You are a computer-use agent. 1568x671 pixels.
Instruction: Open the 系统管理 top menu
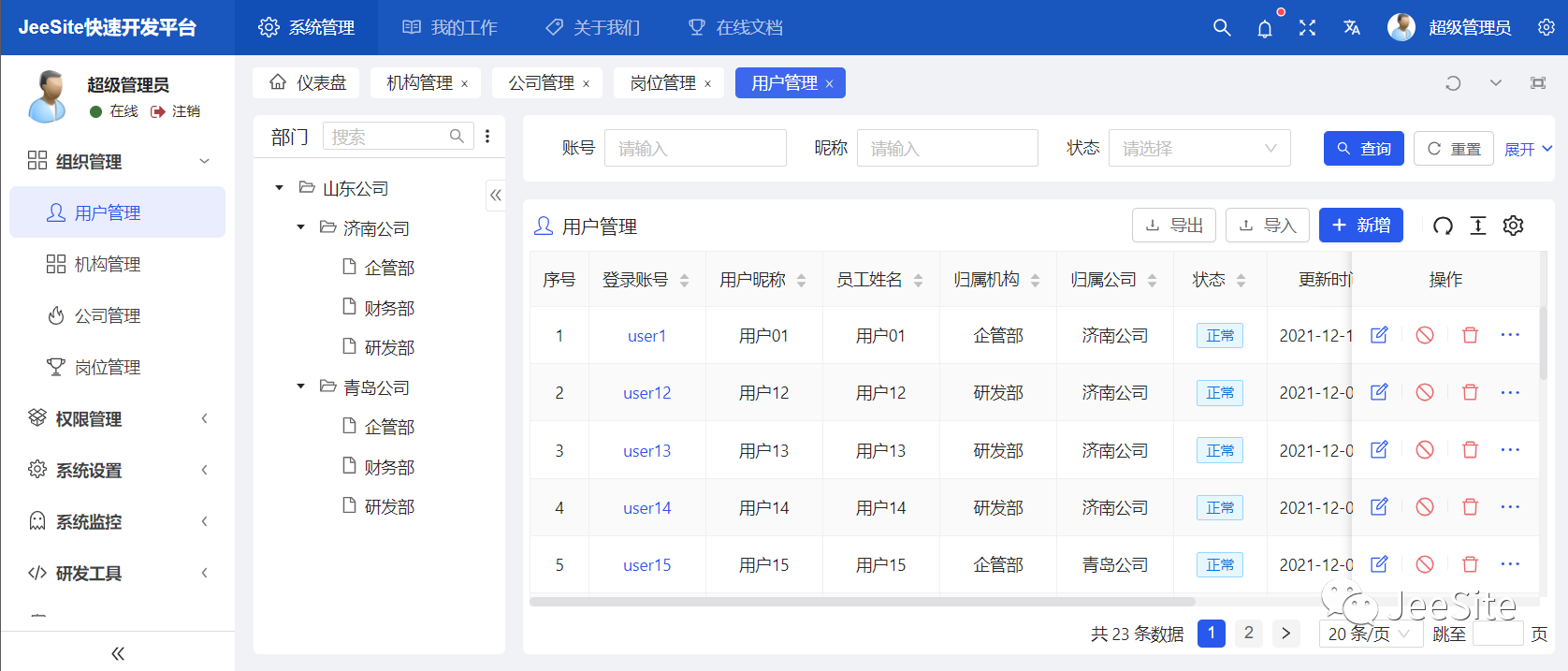[307, 27]
